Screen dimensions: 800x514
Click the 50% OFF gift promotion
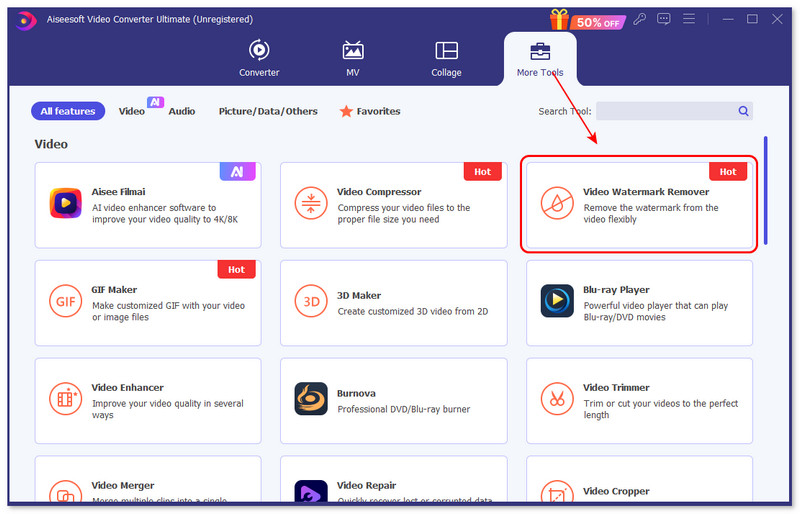(x=587, y=20)
